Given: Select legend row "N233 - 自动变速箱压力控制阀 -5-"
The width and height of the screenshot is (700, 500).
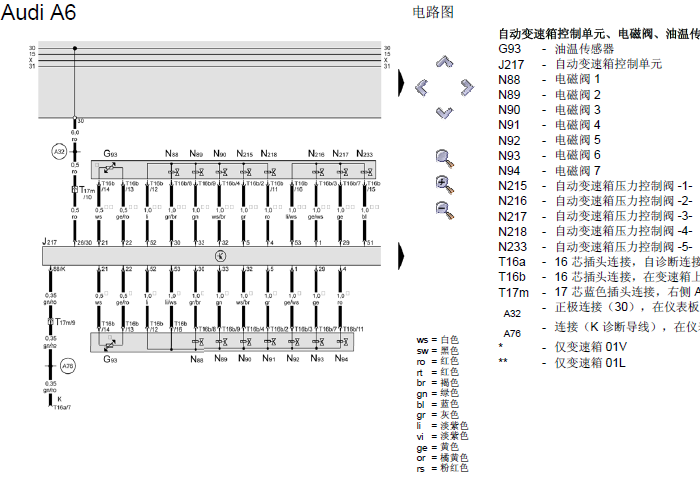Looking at the screenshot, I should point(596,247).
